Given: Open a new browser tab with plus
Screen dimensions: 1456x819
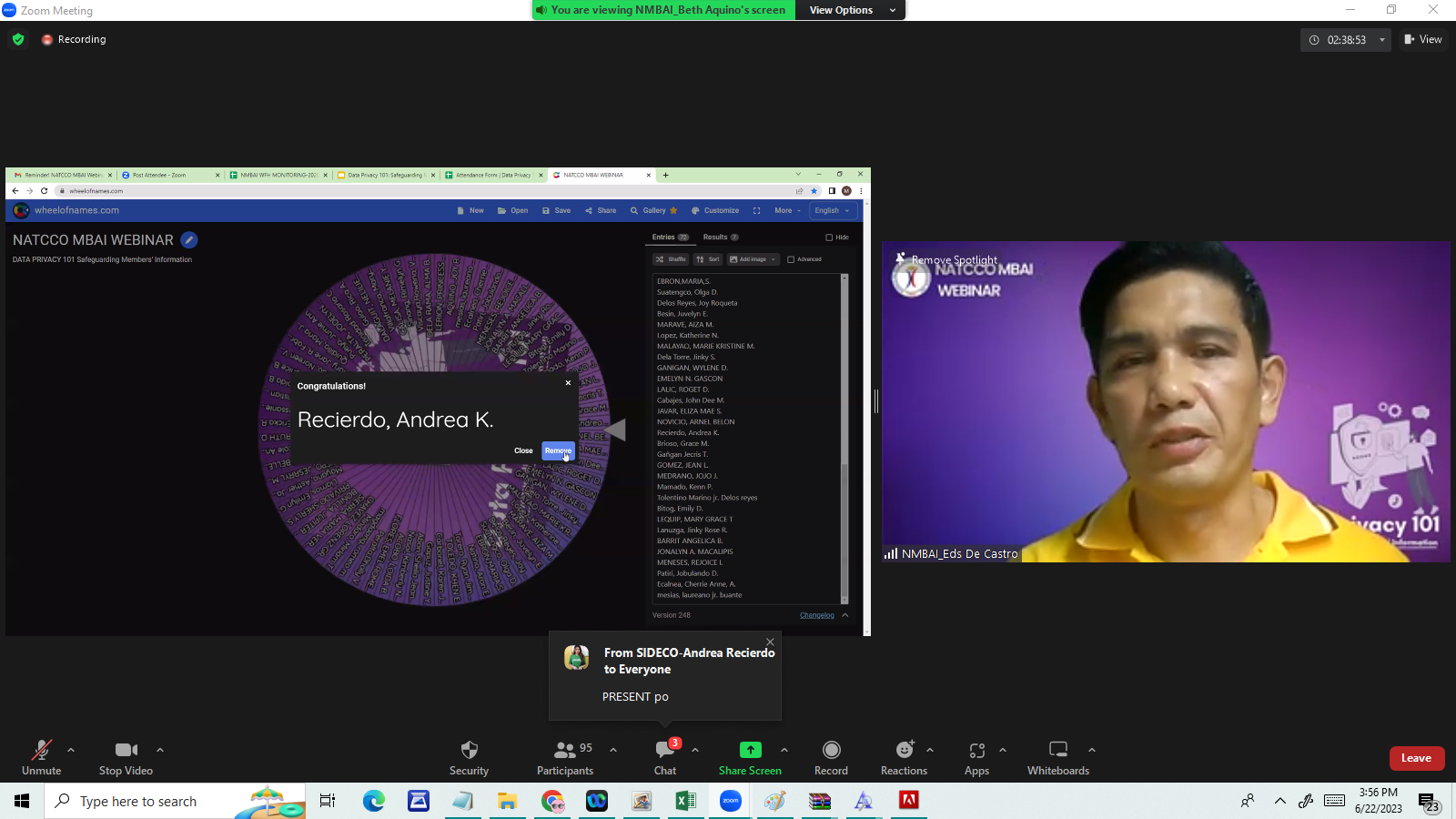Looking at the screenshot, I should coord(665,175).
